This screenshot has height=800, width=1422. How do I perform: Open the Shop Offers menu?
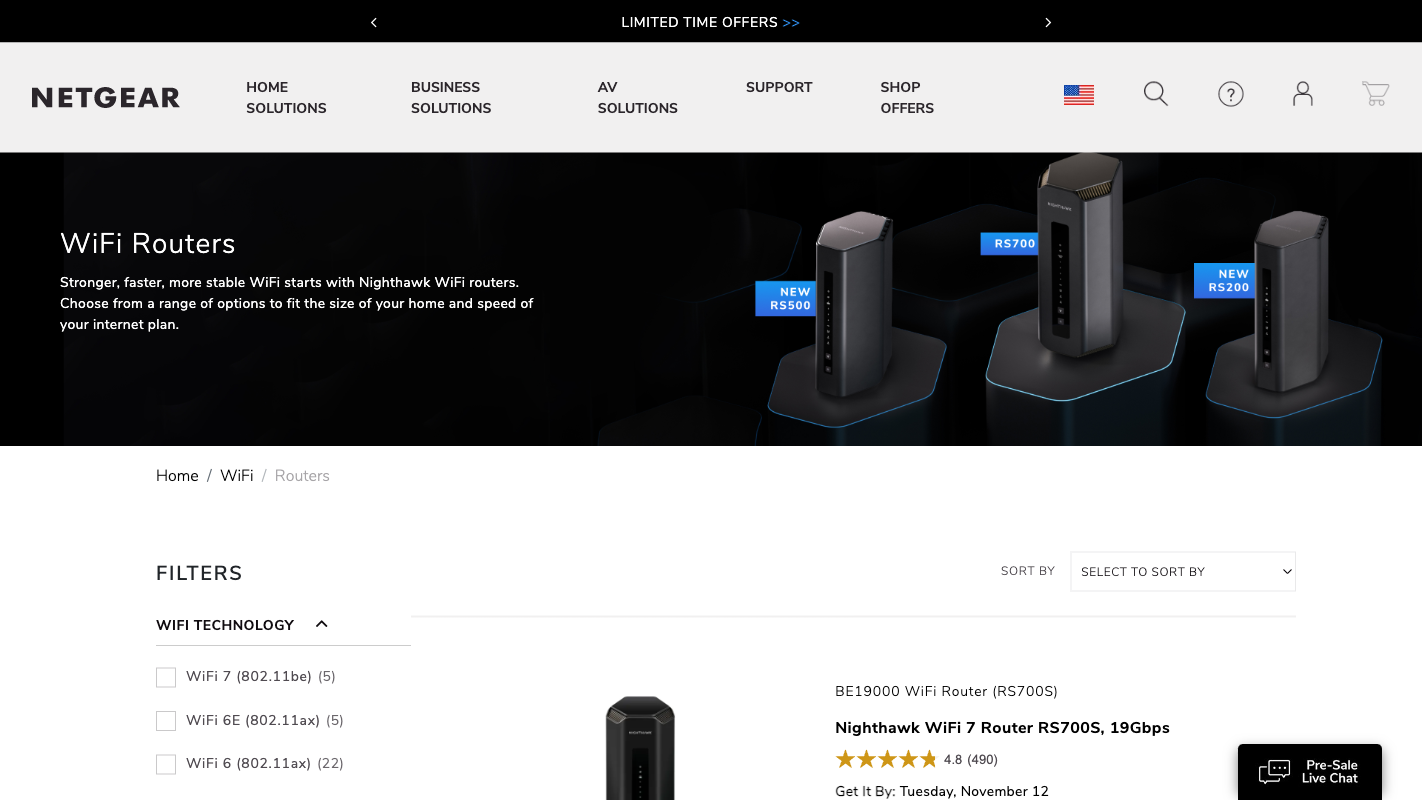pyautogui.click(x=907, y=97)
